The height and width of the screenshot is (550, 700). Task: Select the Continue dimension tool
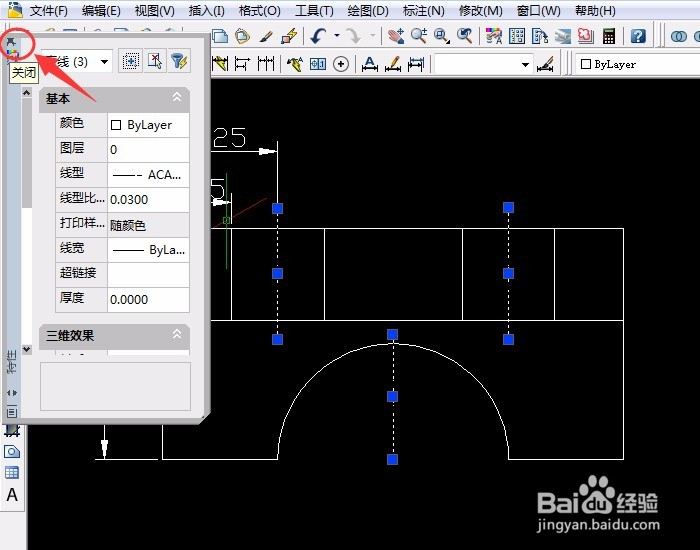pos(266,64)
